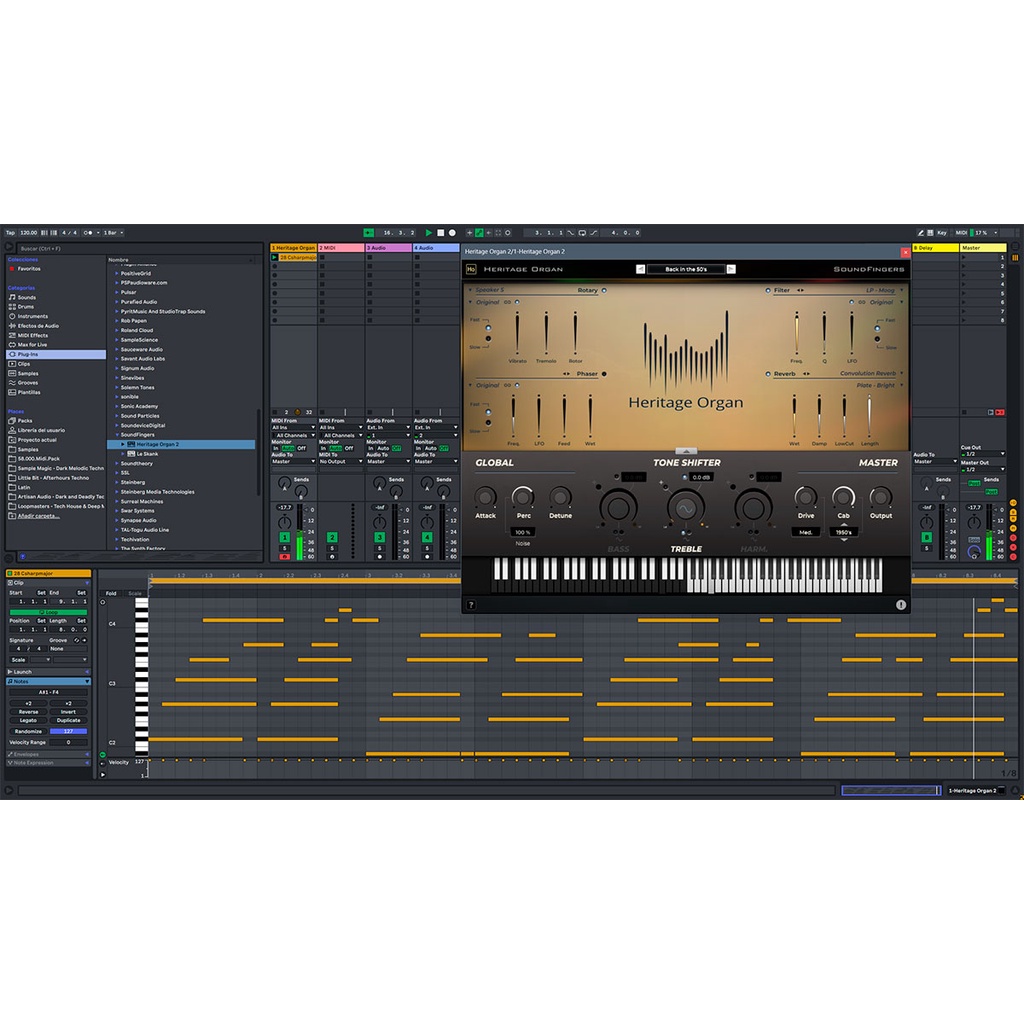
Task: Expand the Roland Cloud plug-in folder
Action: (x=117, y=330)
